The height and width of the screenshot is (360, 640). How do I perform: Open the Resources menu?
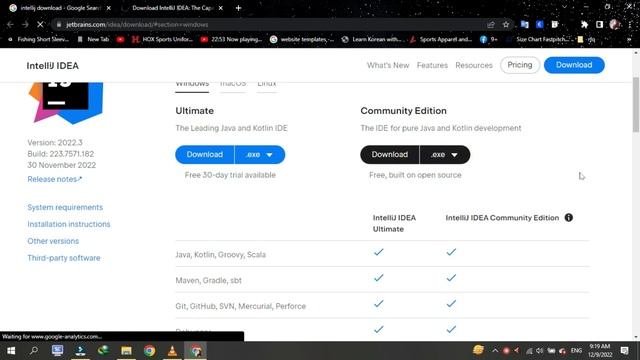474,65
